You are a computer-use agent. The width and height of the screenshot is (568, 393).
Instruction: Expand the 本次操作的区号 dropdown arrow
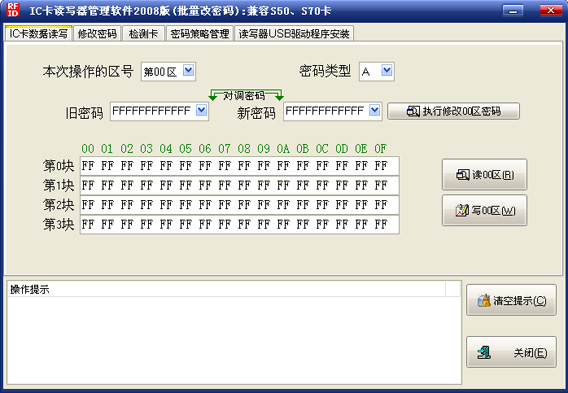188,71
